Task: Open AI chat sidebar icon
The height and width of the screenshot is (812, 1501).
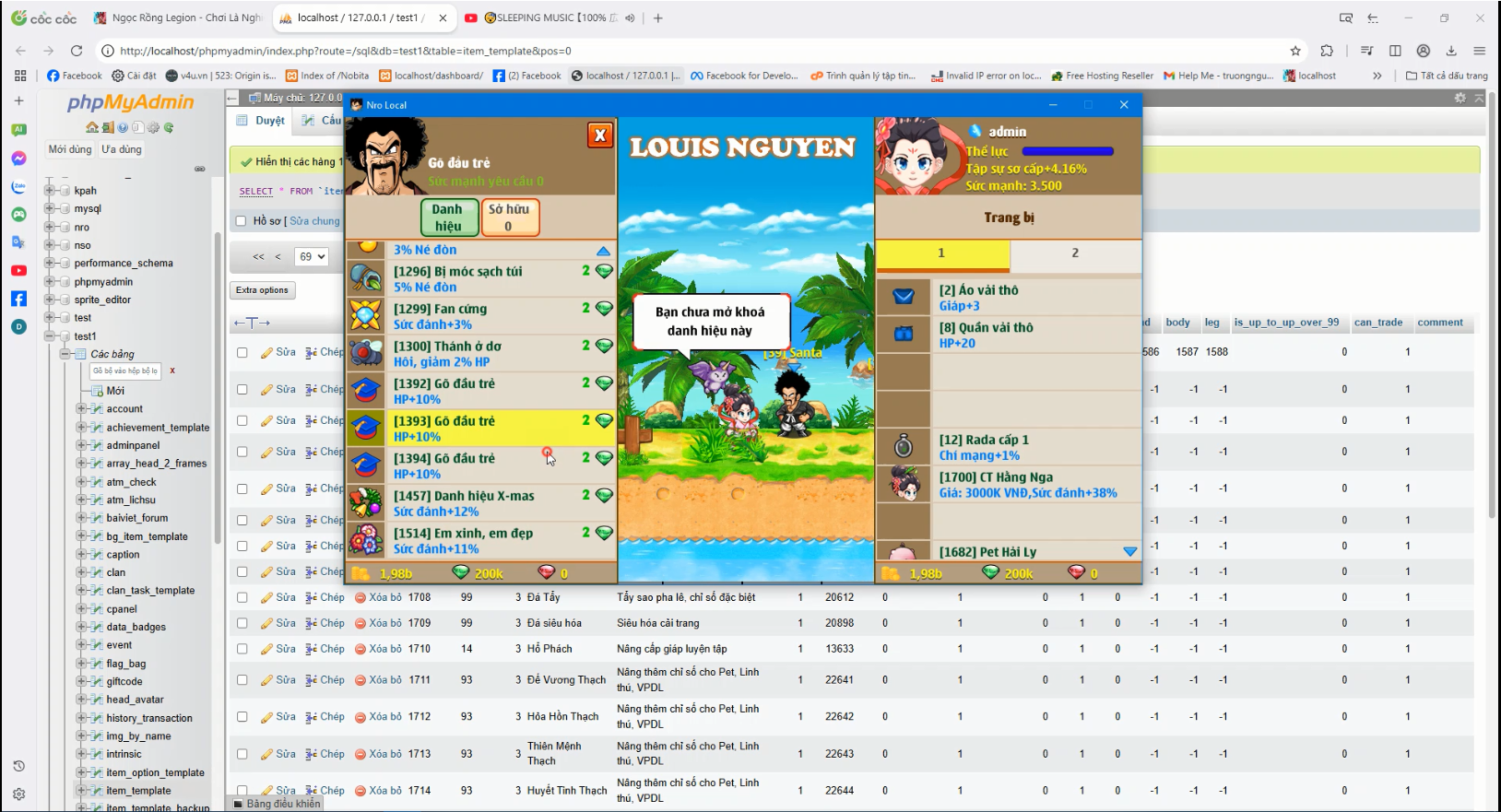Action: (x=18, y=130)
